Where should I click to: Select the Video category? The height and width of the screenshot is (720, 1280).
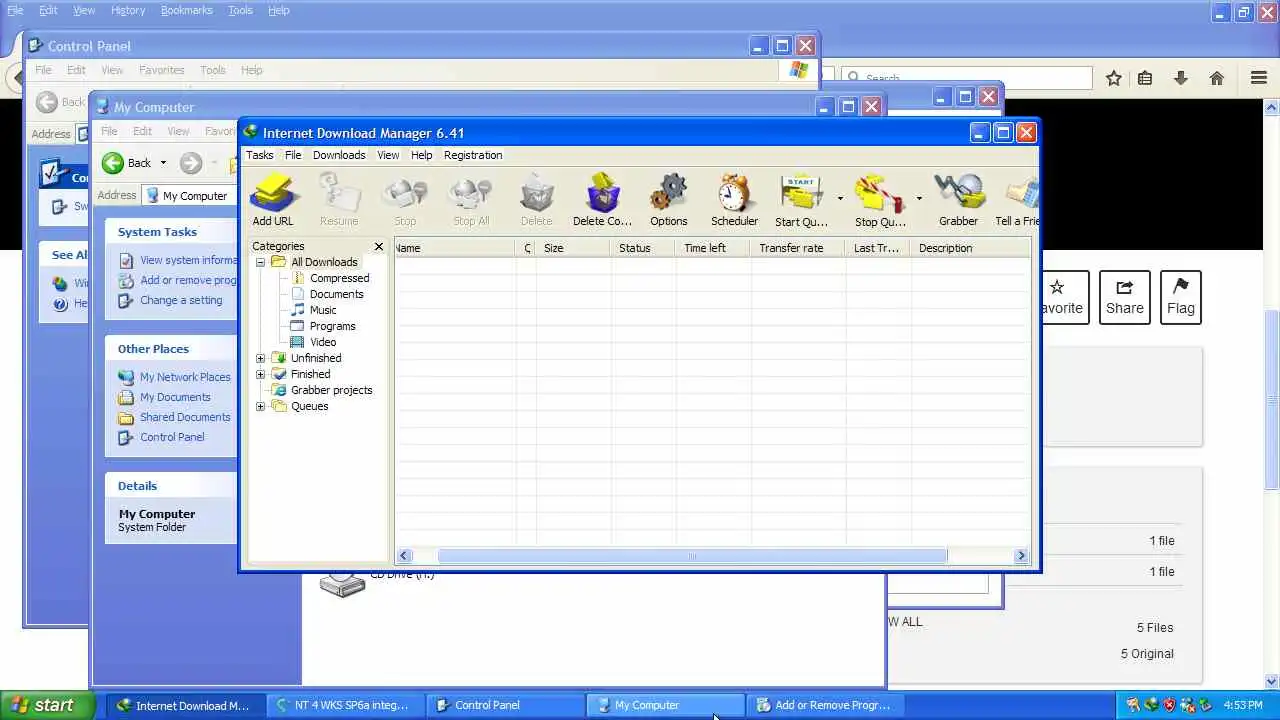(x=323, y=342)
